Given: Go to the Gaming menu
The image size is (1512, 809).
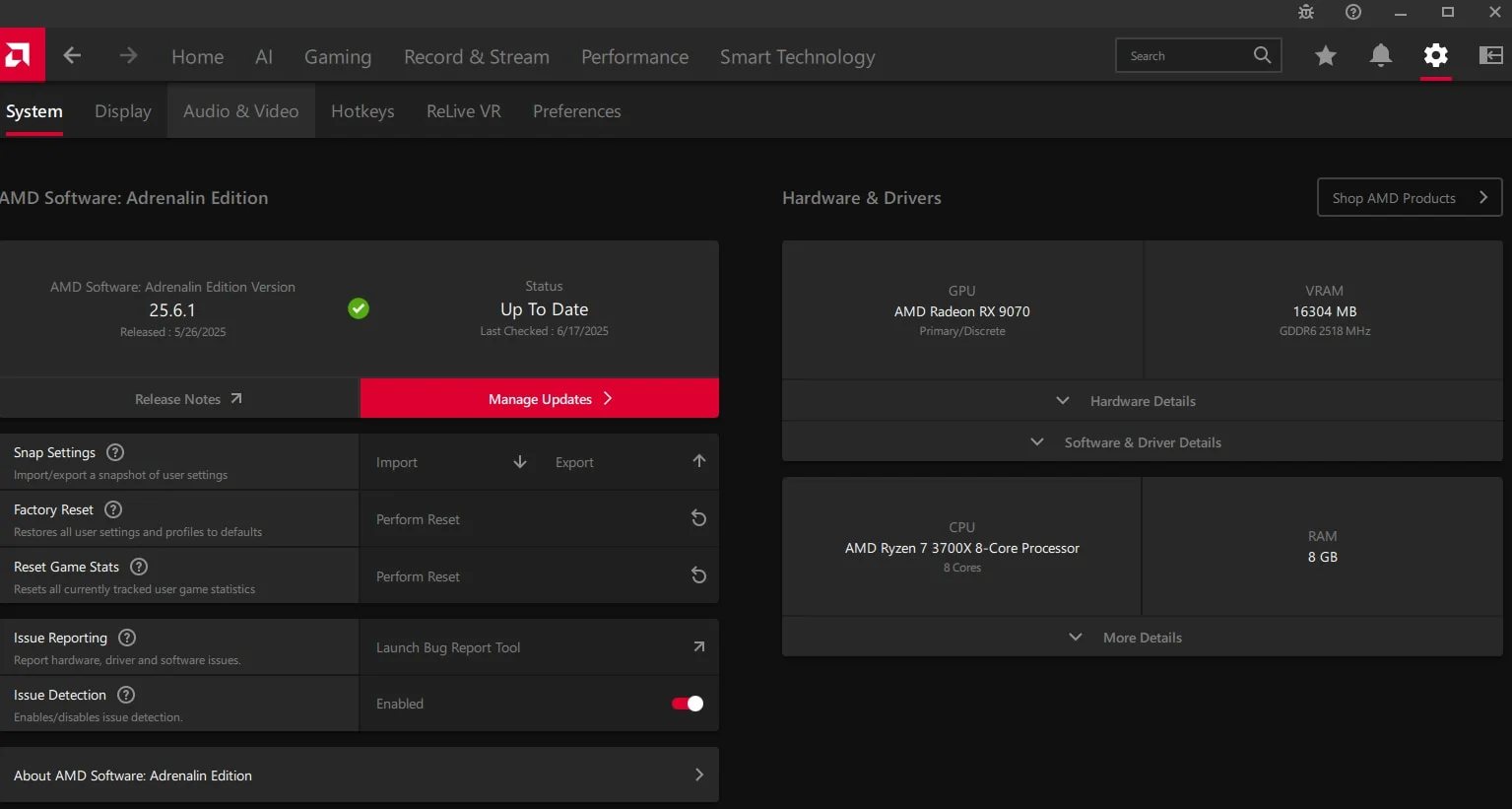Looking at the screenshot, I should coord(338,57).
